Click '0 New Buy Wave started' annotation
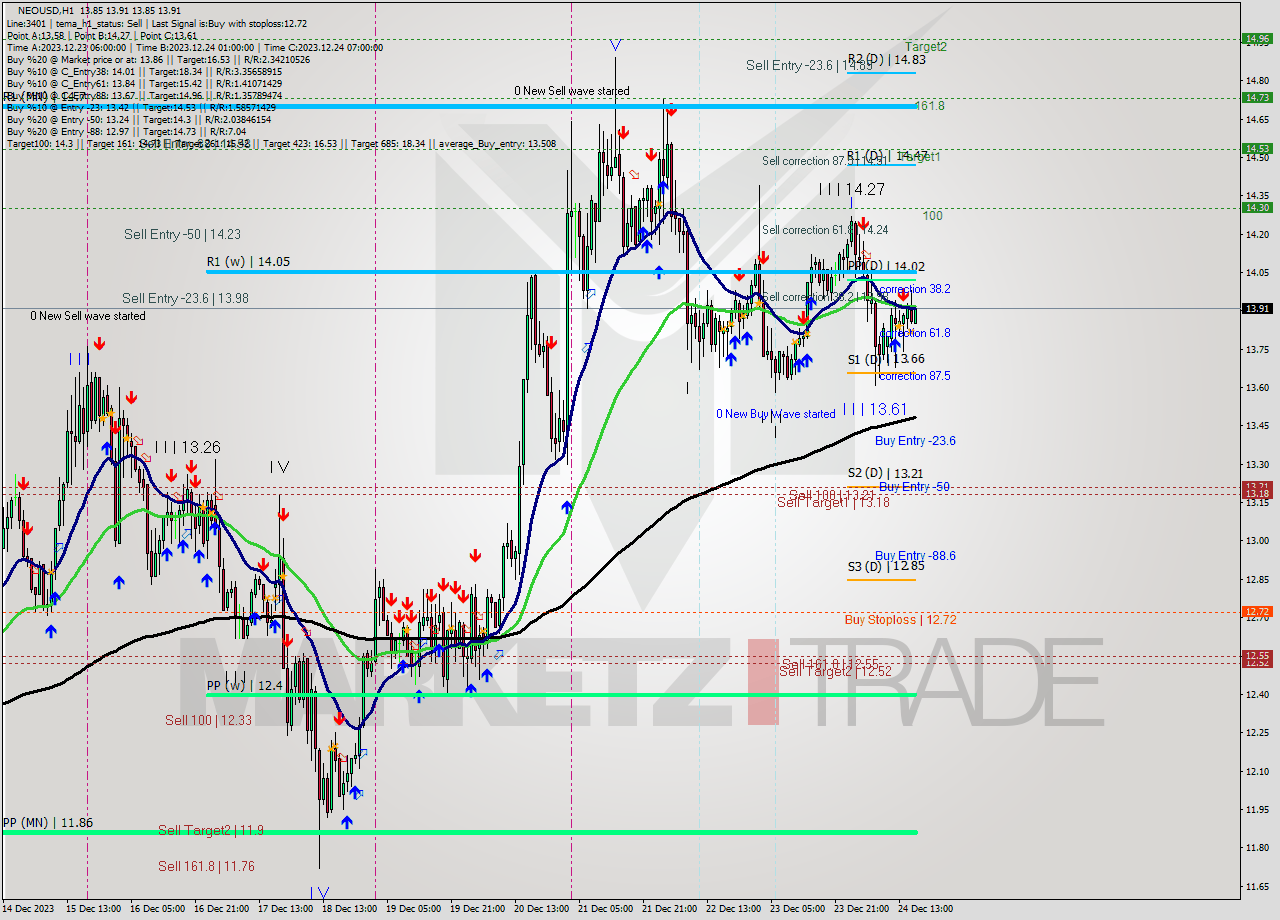Viewport: 1280px width, 920px height. pos(776,414)
